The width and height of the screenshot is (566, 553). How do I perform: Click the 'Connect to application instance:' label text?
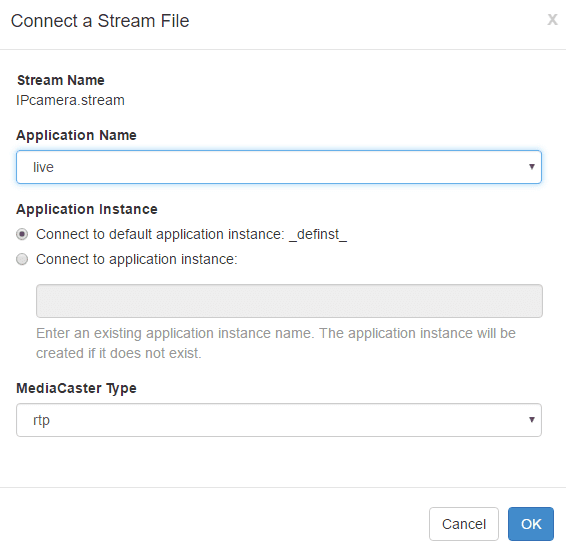point(137,259)
